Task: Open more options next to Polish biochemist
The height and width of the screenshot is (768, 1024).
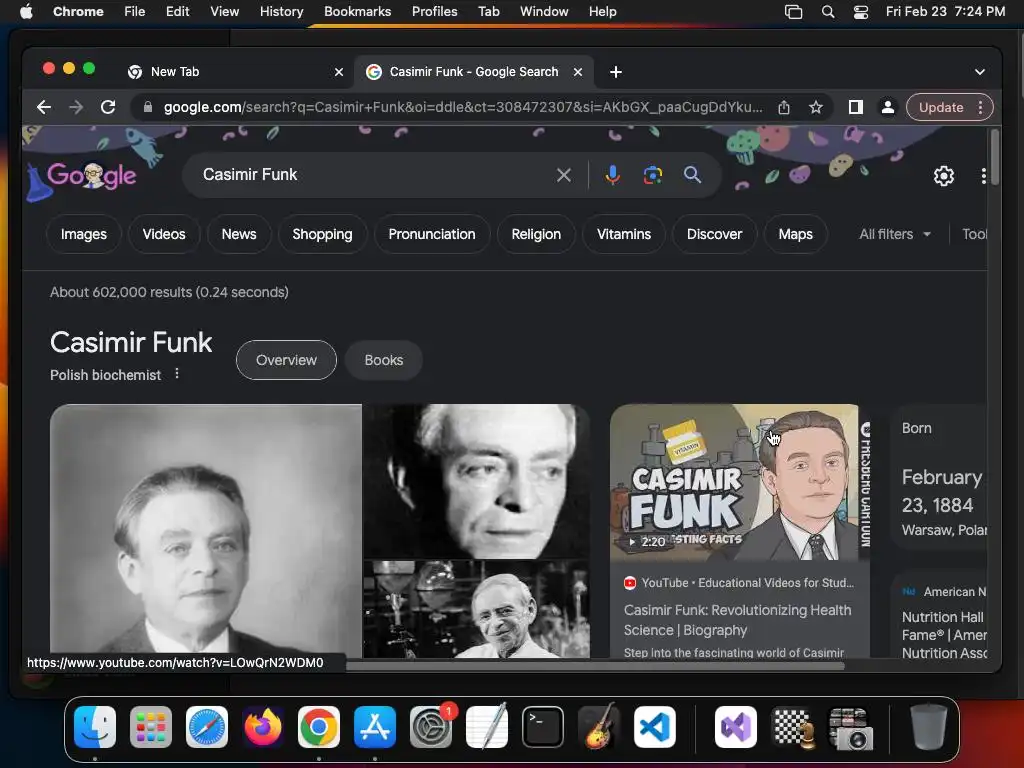Action: [x=177, y=374]
